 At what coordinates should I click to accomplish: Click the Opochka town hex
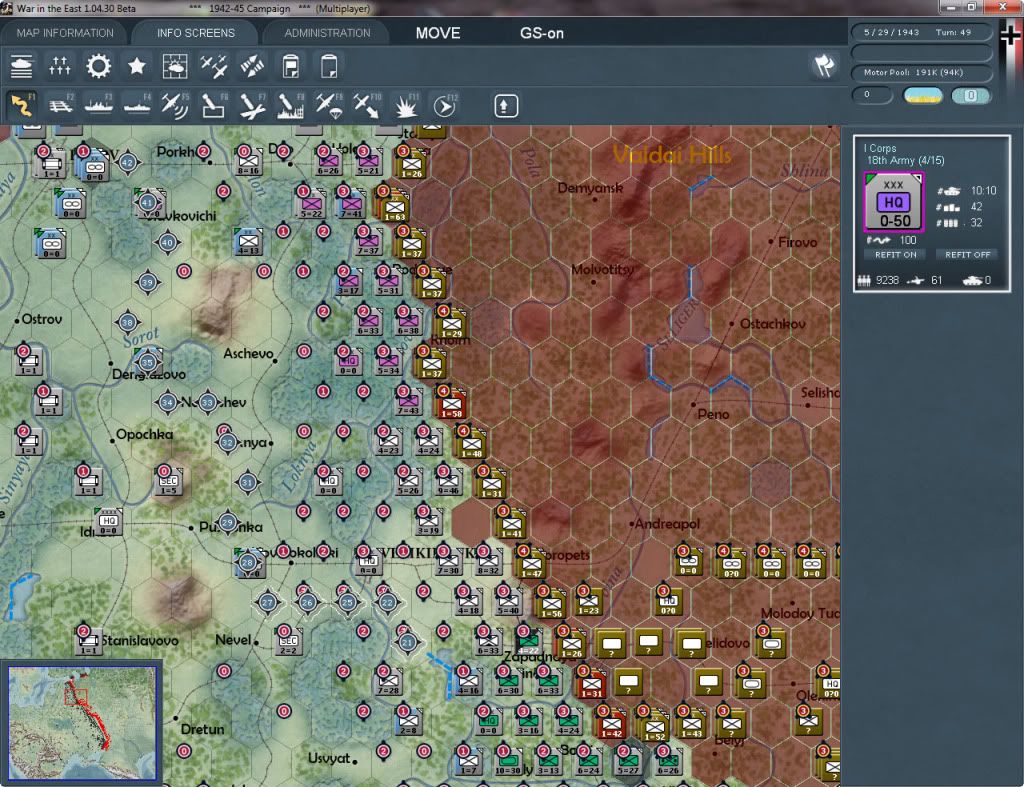point(112,441)
